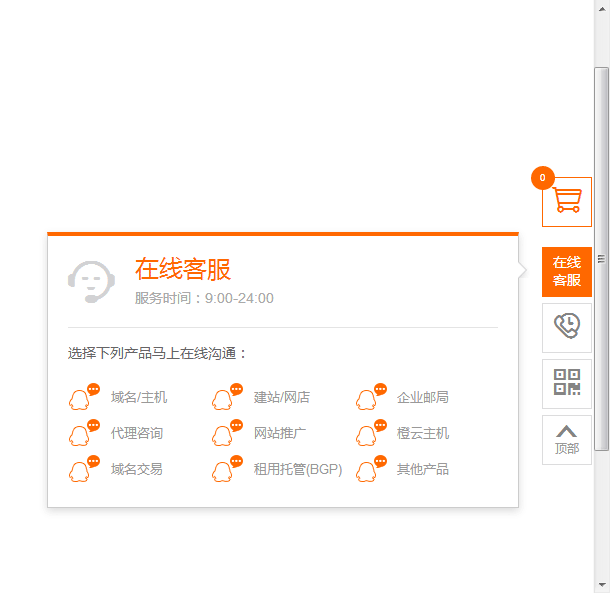610x593 pixels.
Task: Click the QQ chat icon beside 租用托管(BGP)
Action: pos(228,468)
